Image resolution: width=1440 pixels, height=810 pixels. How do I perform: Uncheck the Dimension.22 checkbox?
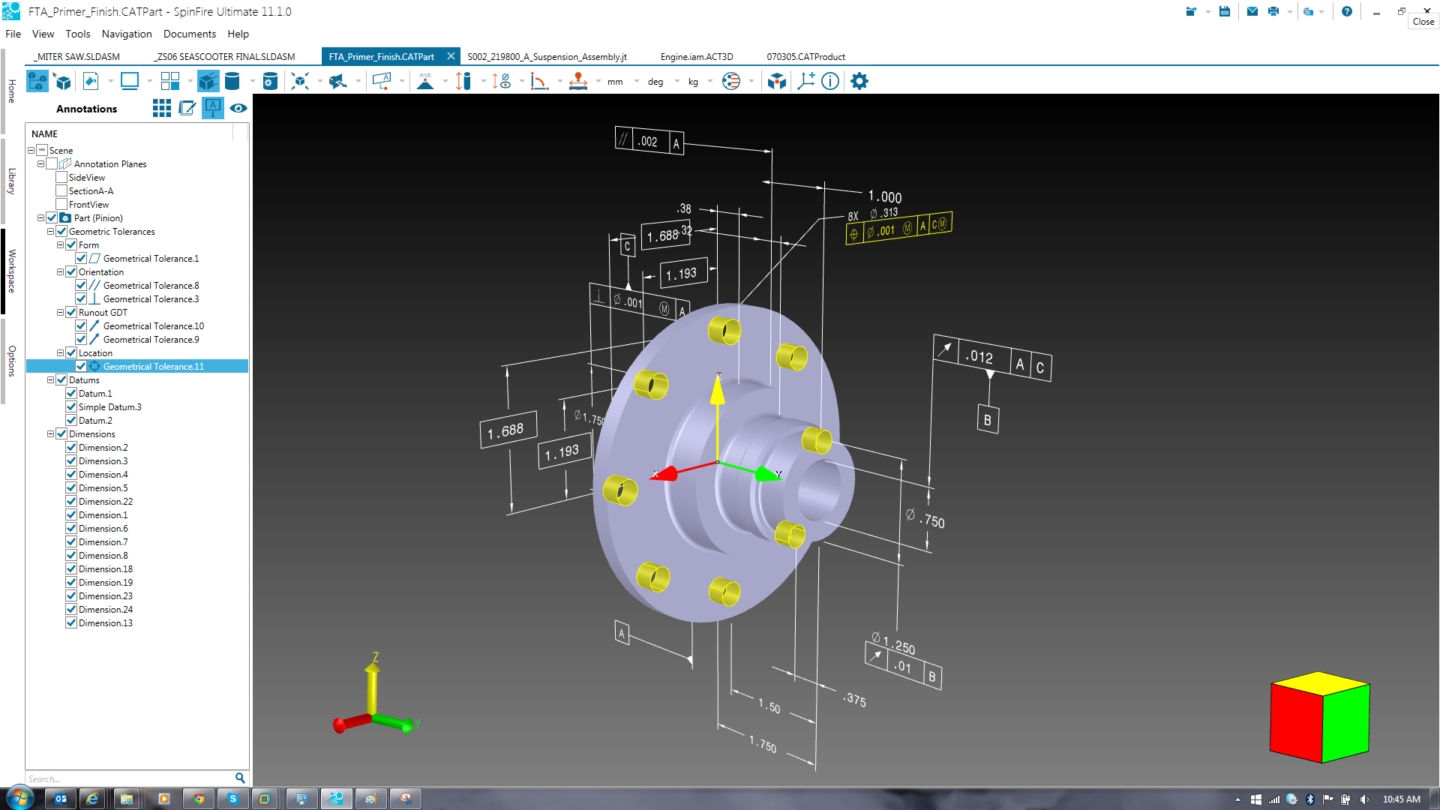pos(71,502)
